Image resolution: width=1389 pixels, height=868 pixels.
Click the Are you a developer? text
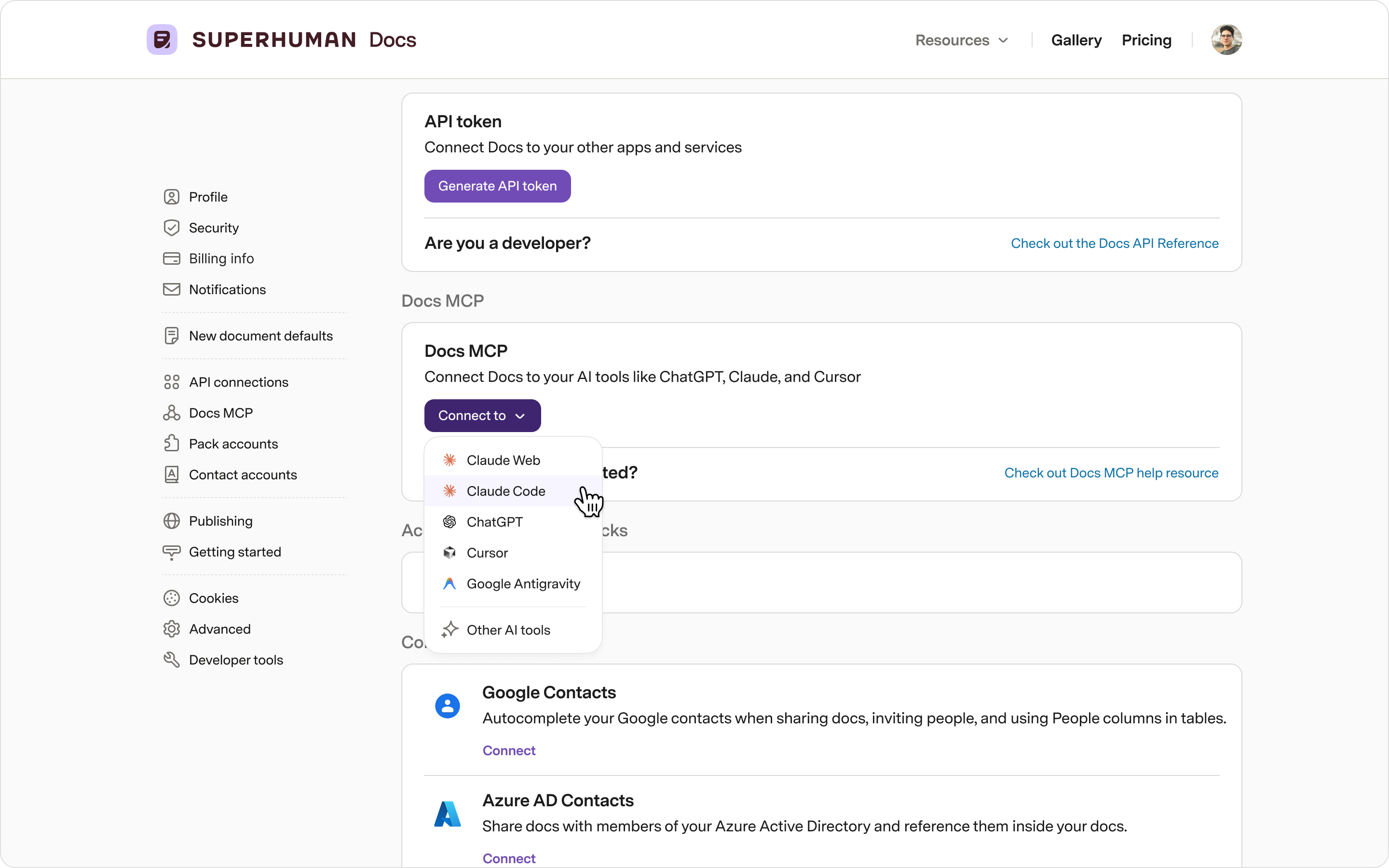coord(508,244)
